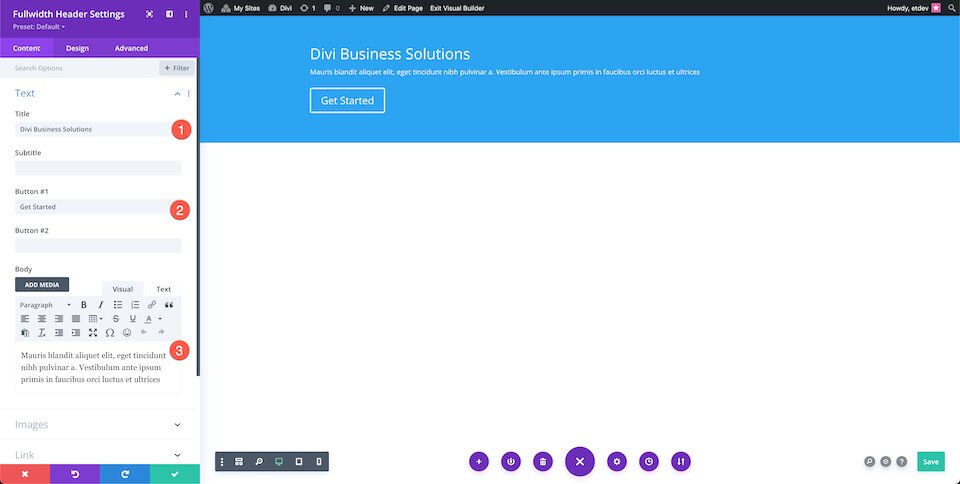This screenshot has height=484, width=960.
Task: Insert a special character with Omega icon
Action: pos(110,333)
